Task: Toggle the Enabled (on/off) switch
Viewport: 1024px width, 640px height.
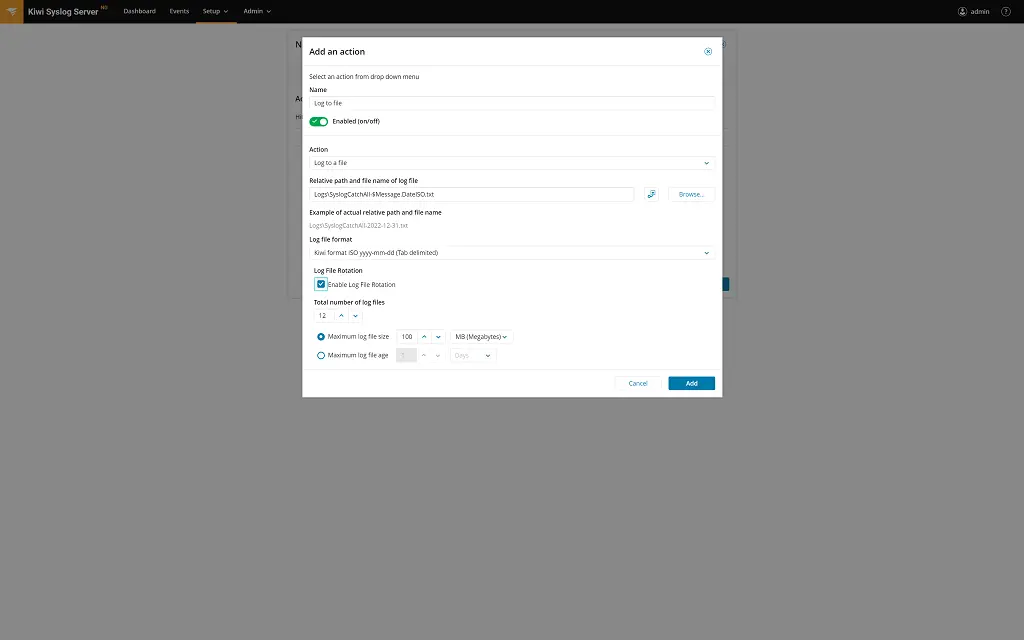Action: coord(319,121)
